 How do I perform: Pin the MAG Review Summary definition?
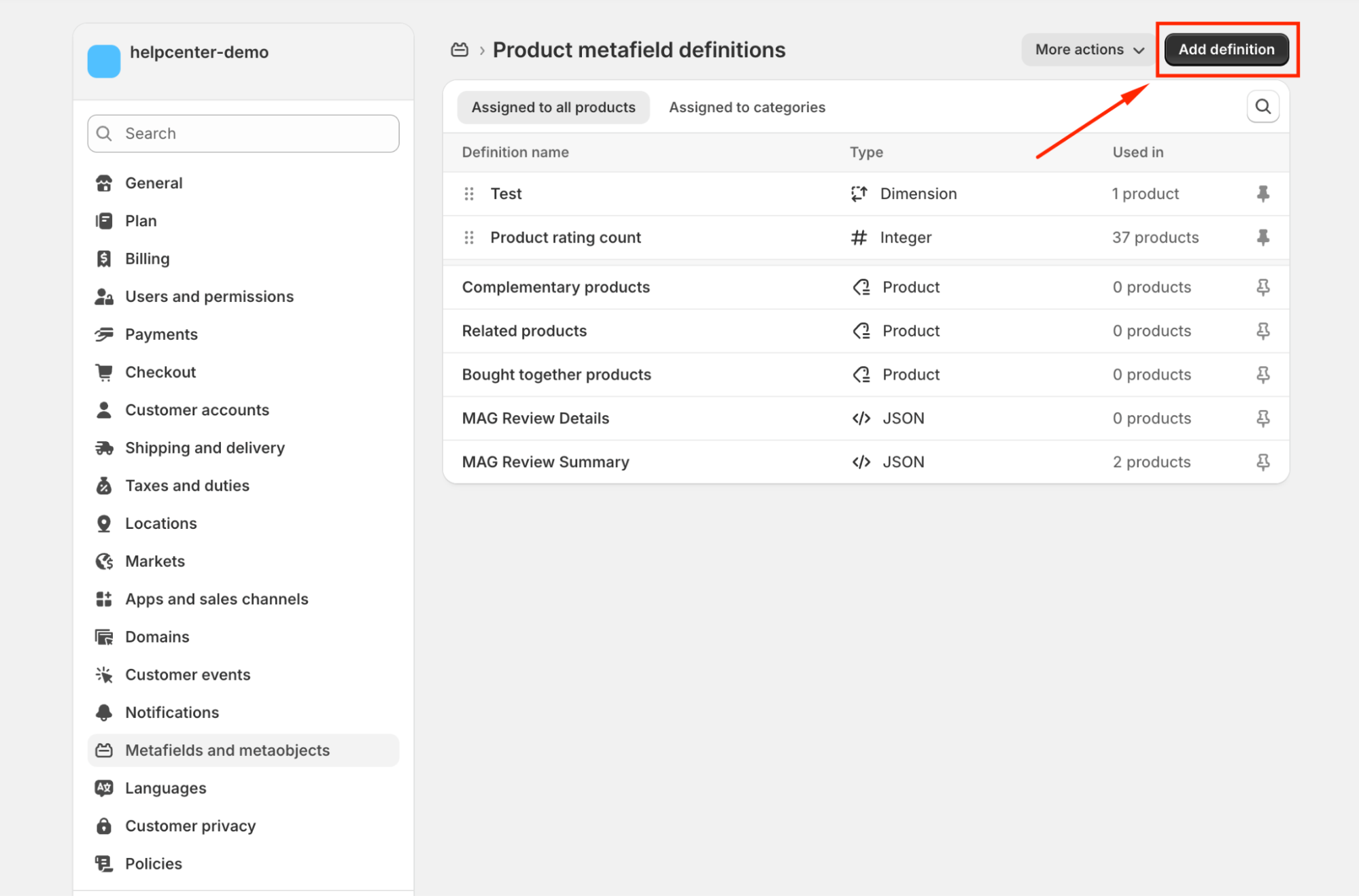tap(1262, 462)
